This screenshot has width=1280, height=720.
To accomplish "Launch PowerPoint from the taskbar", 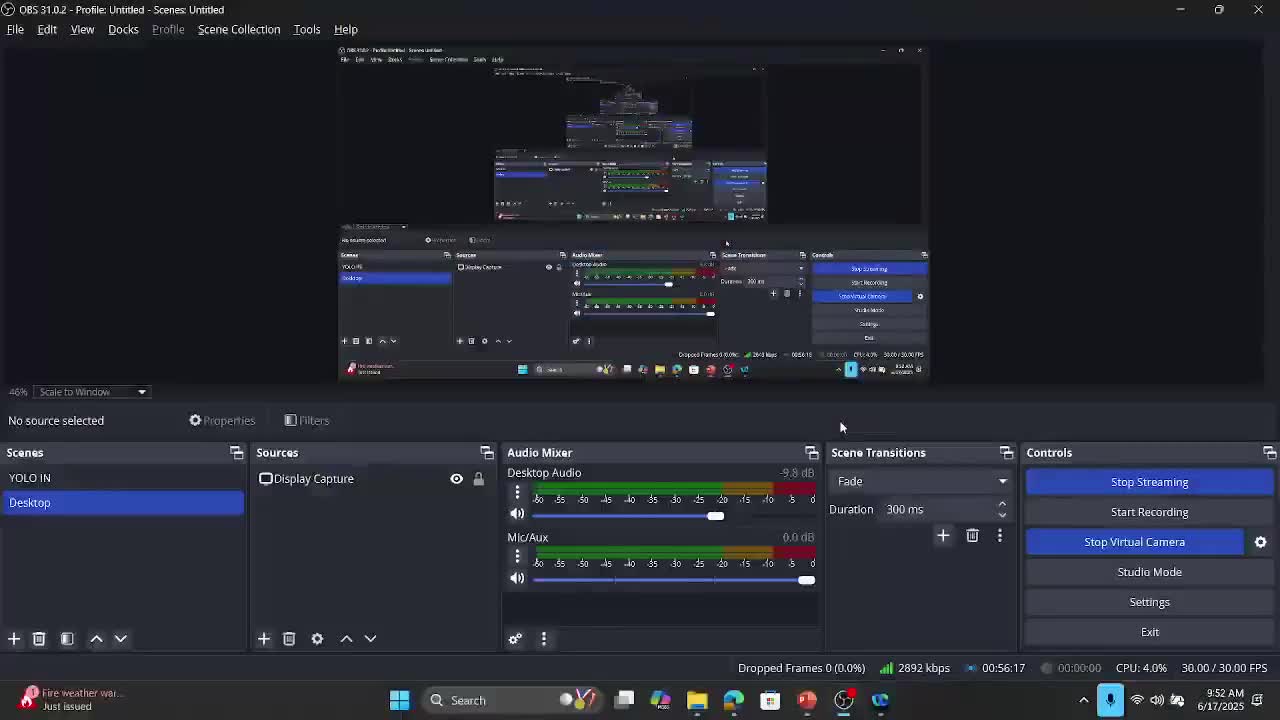I will coord(807,700).
